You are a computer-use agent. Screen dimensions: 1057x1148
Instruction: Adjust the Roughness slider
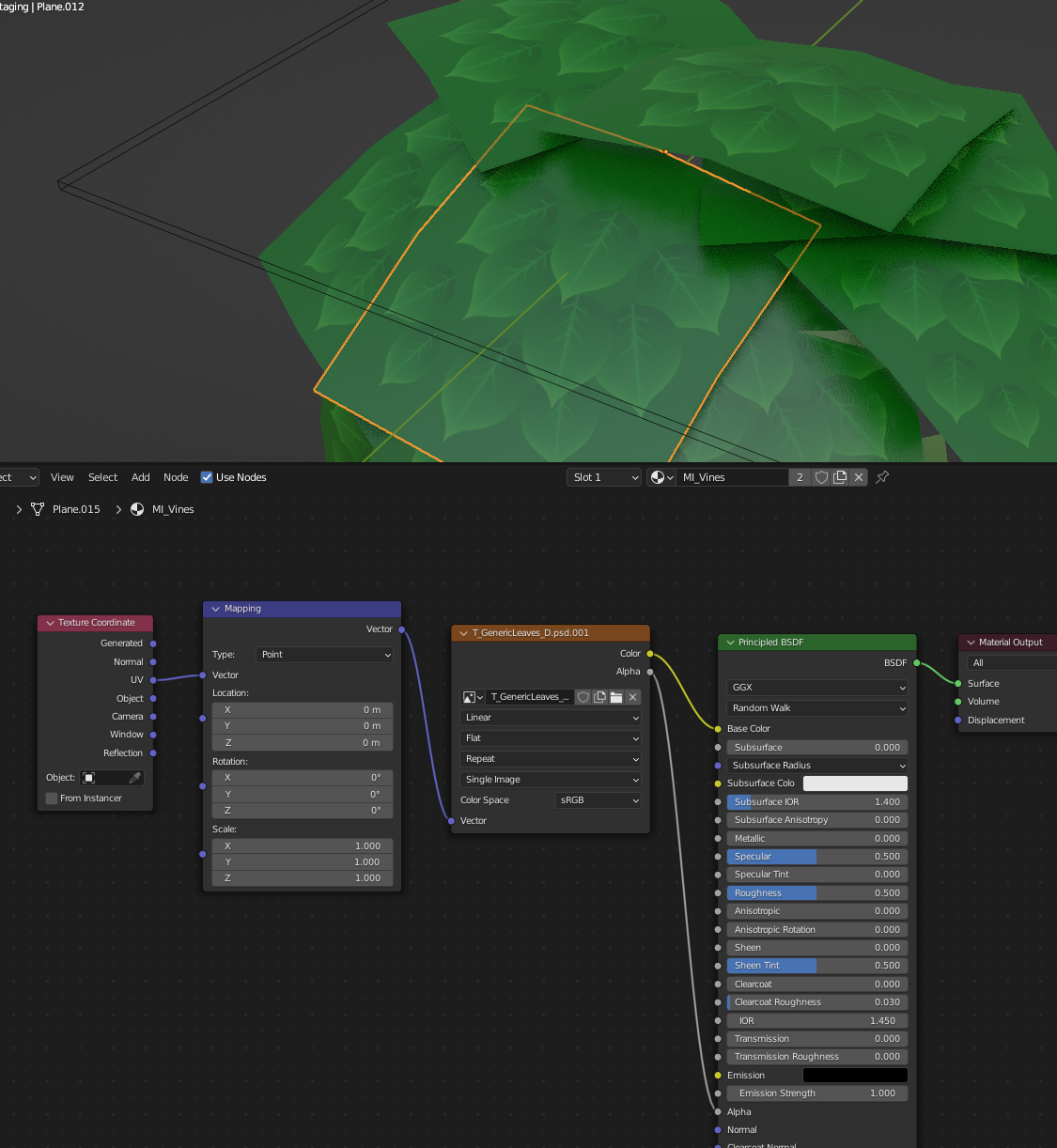(x=817, y=893)
